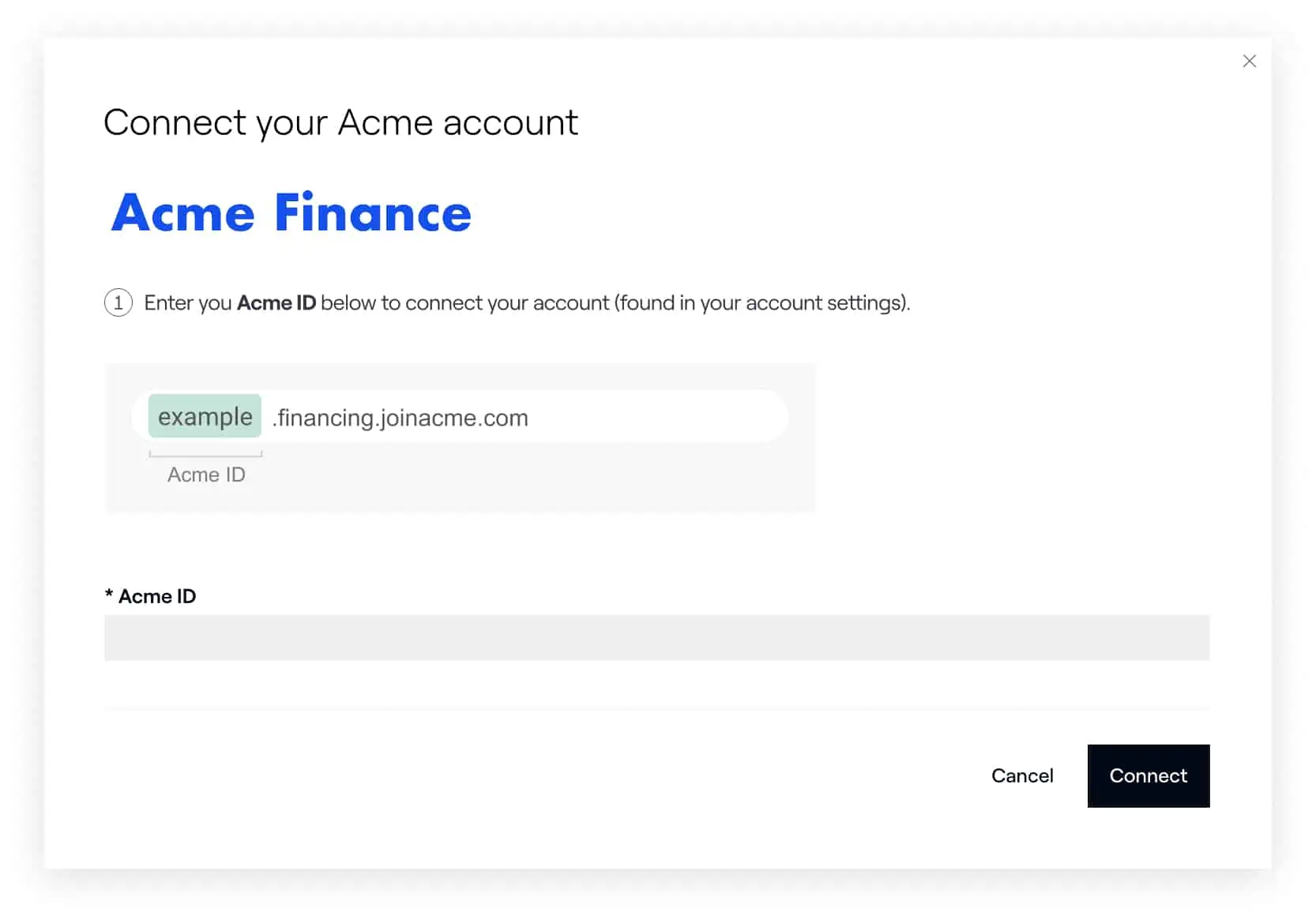Focus the Acme ID input field
This screenshot has width=1316, height=919.
coord(656,637)
